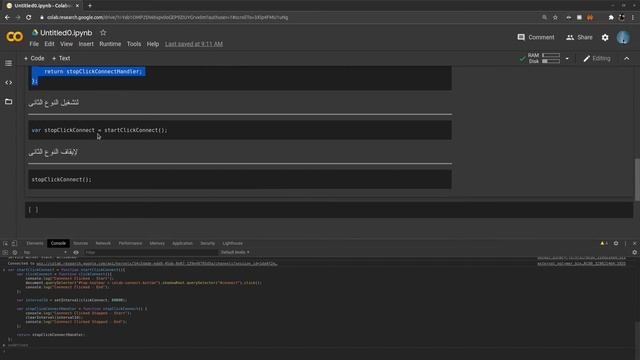The image size is (640, 360).
Task: Click the stopClickConnect(); code cell
Action: [240, 180]
